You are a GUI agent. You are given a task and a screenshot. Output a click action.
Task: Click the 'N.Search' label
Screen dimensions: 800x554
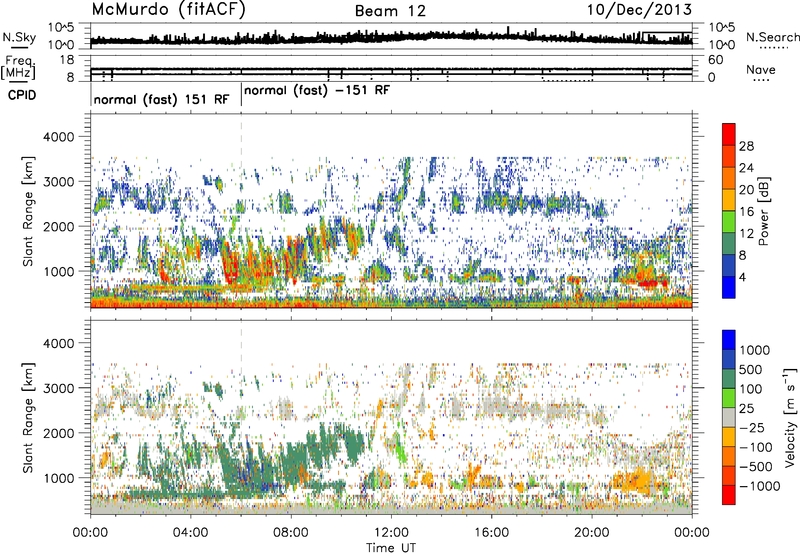[x=773, y=37]
